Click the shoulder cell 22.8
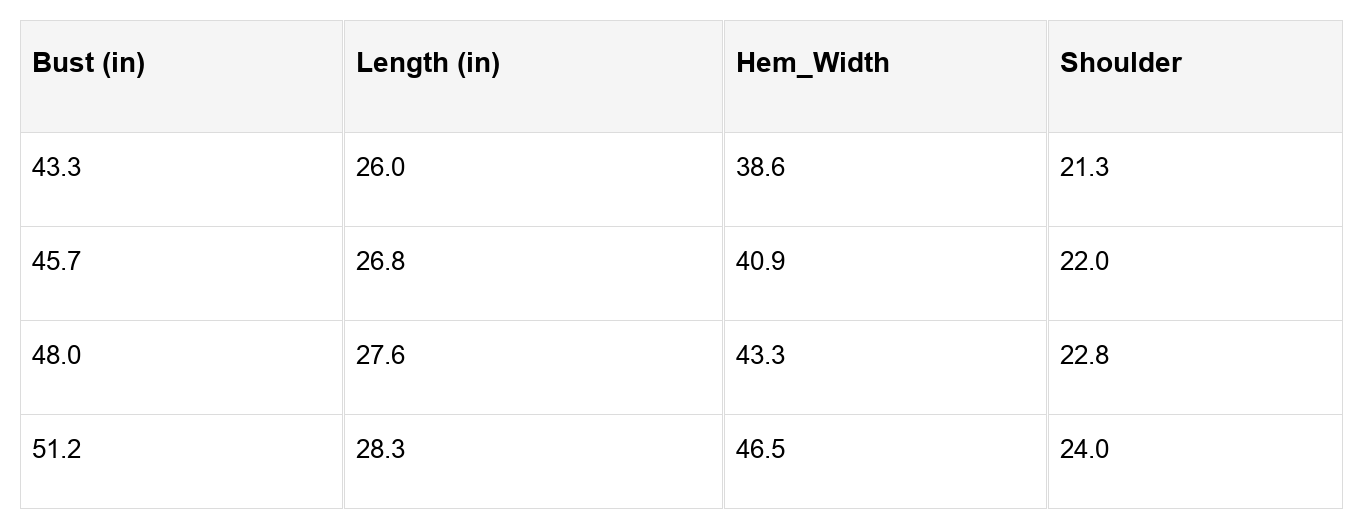Image resolution: width=1362 pixels, height=528 pixels. pos(1196,368)
